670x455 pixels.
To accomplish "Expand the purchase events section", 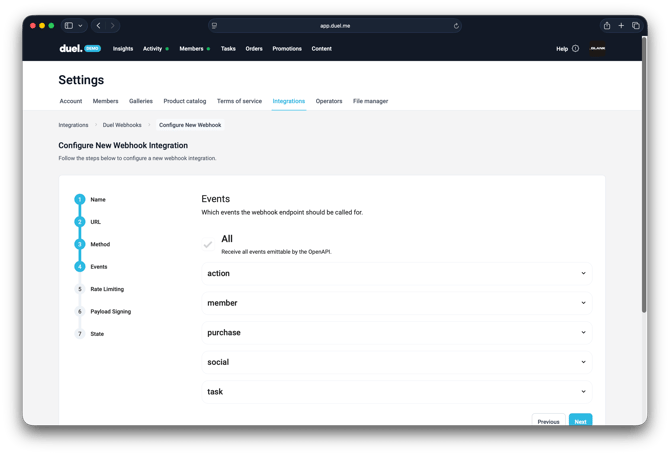I will coord(396,332).
